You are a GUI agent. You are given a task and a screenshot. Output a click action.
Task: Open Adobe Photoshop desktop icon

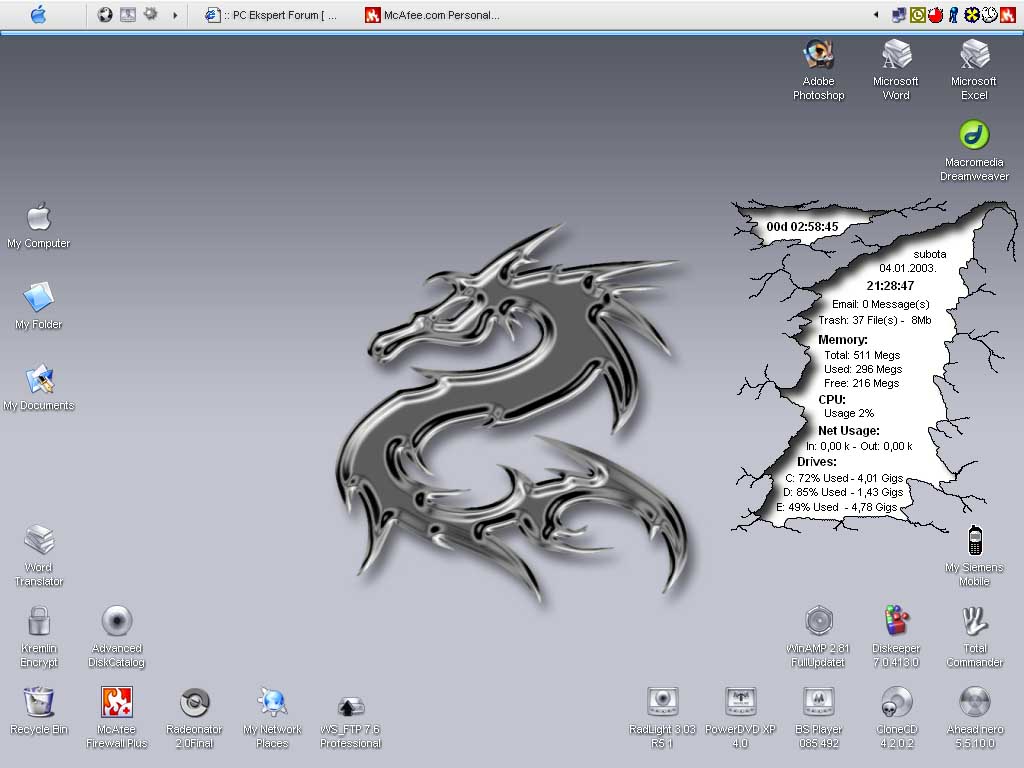[818, 54]
